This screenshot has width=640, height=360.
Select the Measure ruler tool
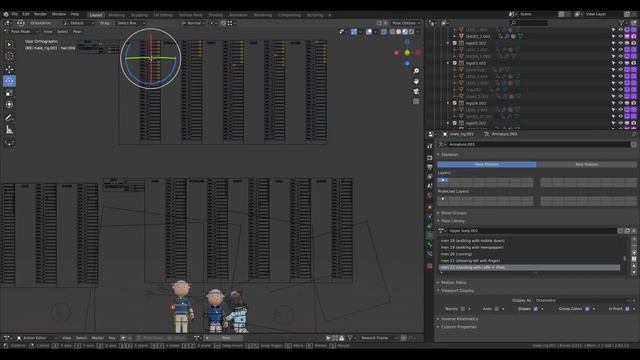(9, 130)
